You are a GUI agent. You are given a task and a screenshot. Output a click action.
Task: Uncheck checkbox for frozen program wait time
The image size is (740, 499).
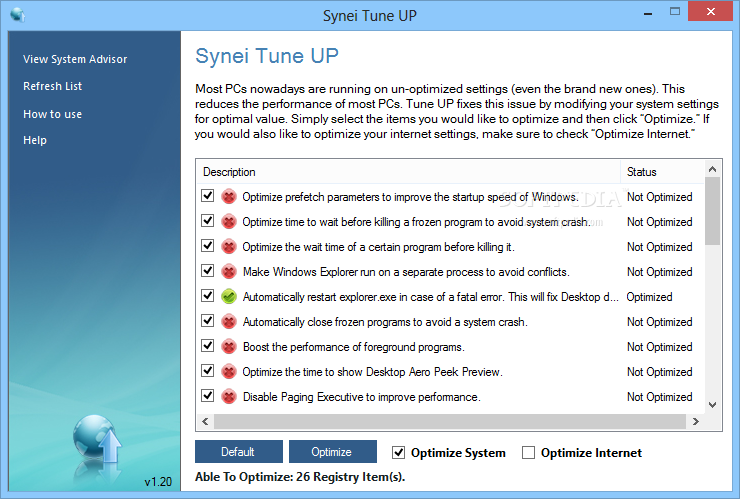pos(208,220)
